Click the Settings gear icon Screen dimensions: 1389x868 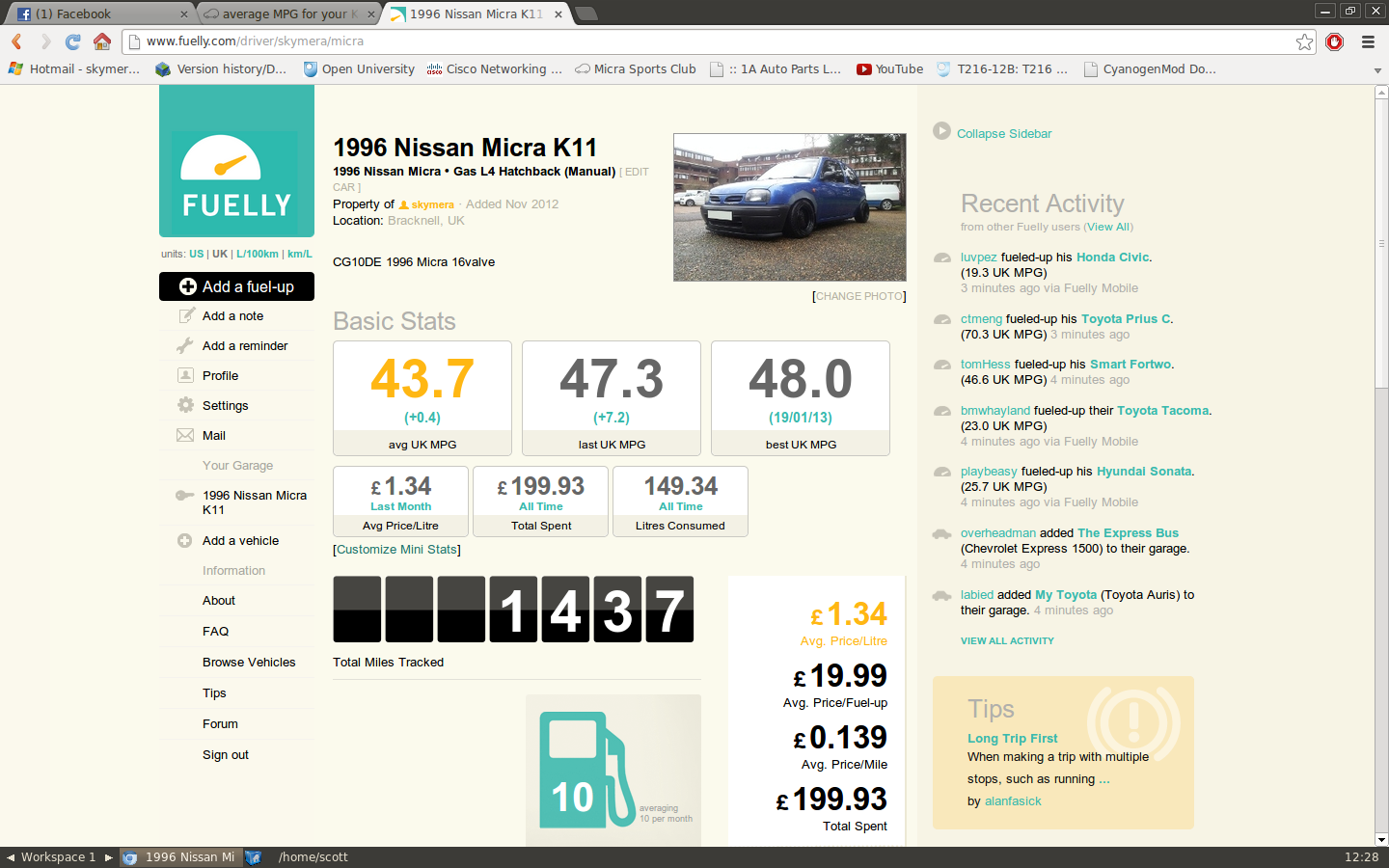(185, 405)
